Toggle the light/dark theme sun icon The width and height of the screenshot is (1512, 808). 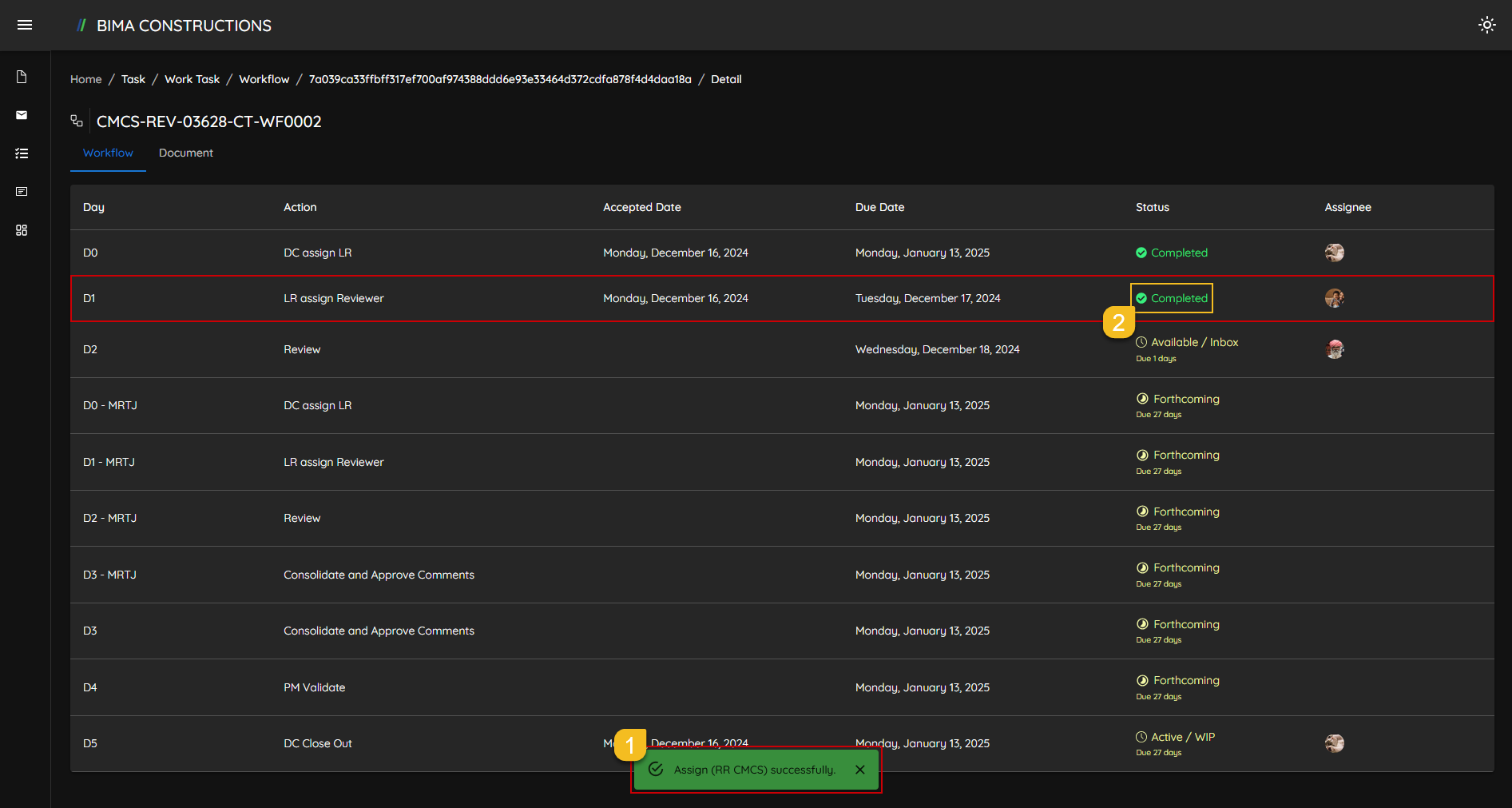pos(1486,26)
